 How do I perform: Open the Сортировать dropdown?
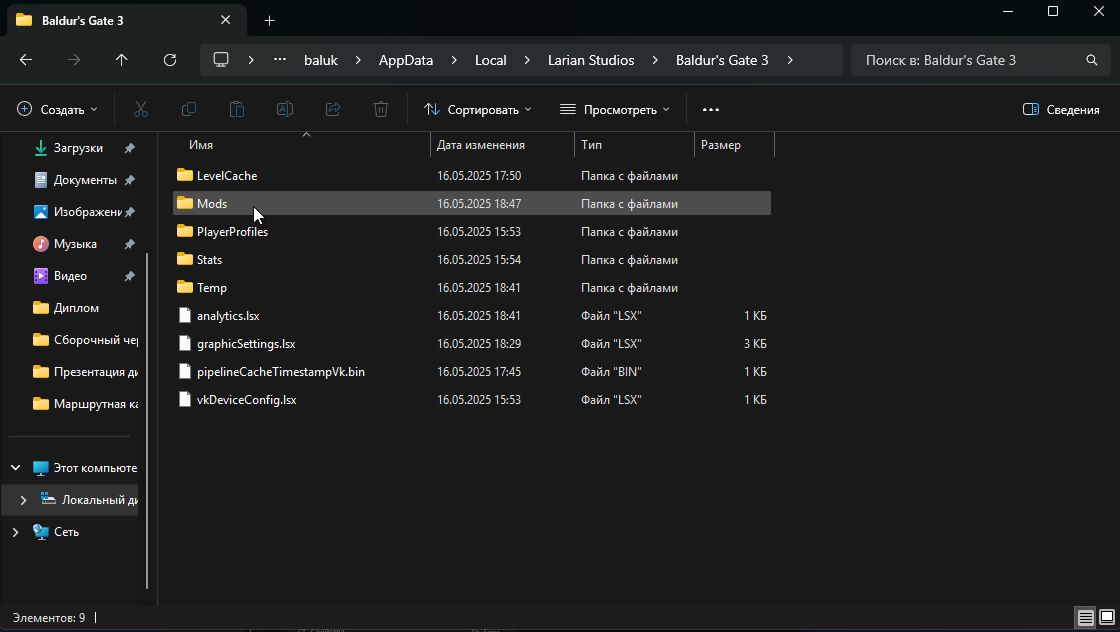tap(477, 109)
